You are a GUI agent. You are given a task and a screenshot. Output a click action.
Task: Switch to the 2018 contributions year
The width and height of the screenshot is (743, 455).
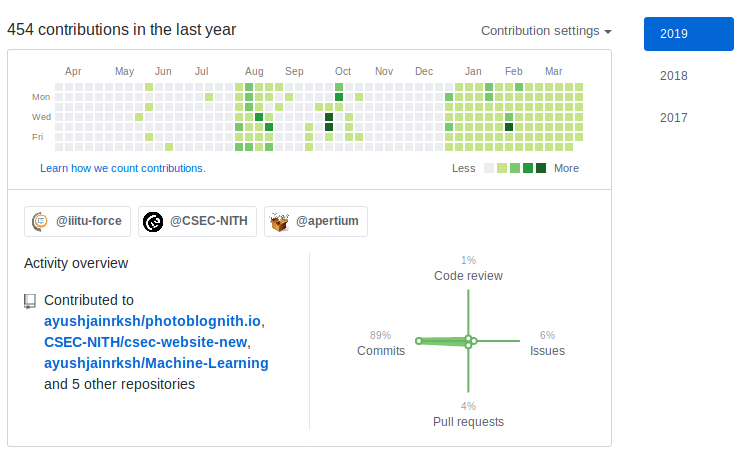click(673, 76)
